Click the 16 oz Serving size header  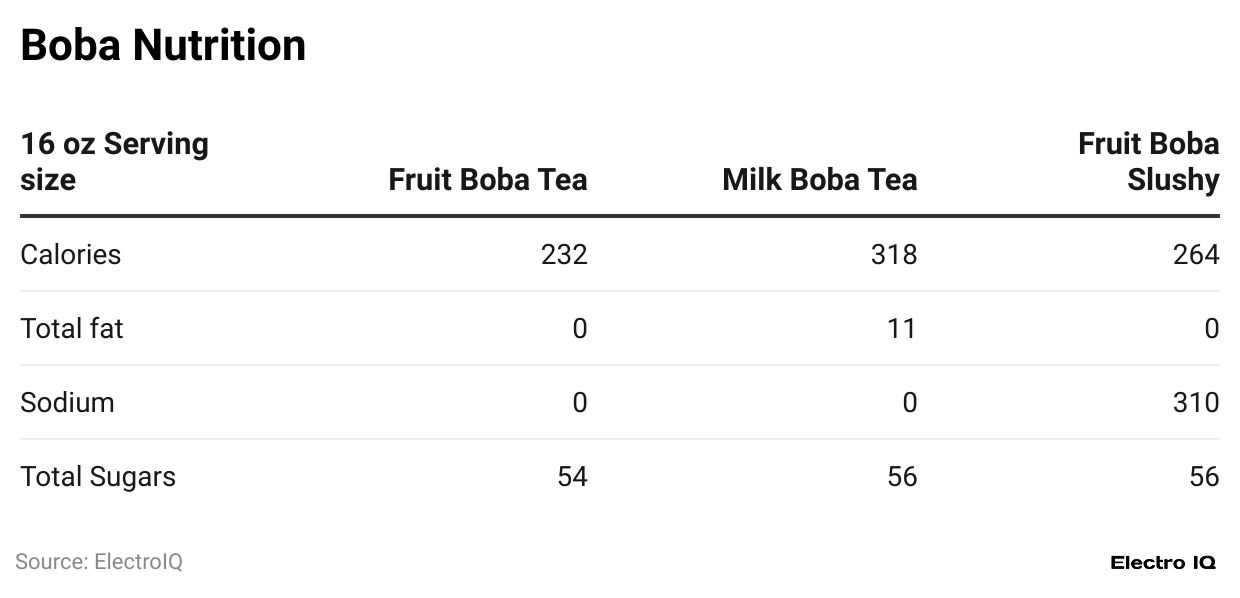tap(115, 162)
